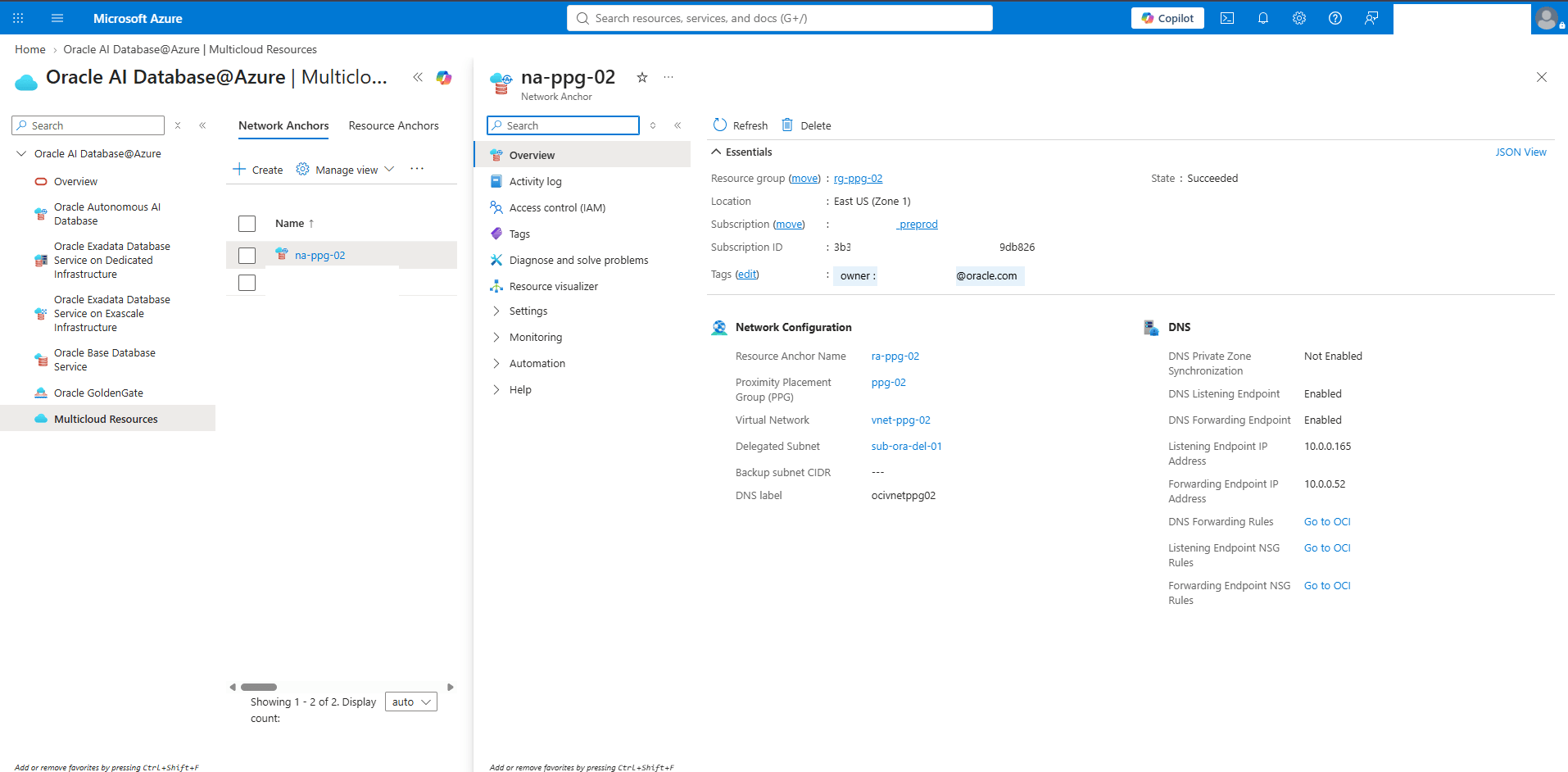Open the feedback icon in top bar

tap(1371, 18)
